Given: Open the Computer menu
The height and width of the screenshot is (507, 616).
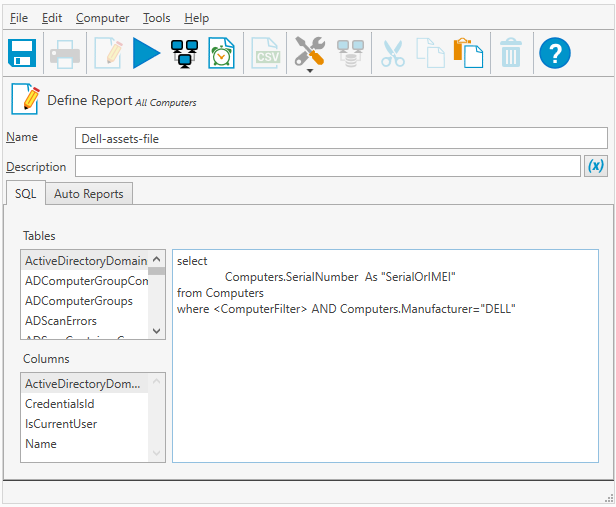Looking at the screenshot, I should tap(103, 18).
